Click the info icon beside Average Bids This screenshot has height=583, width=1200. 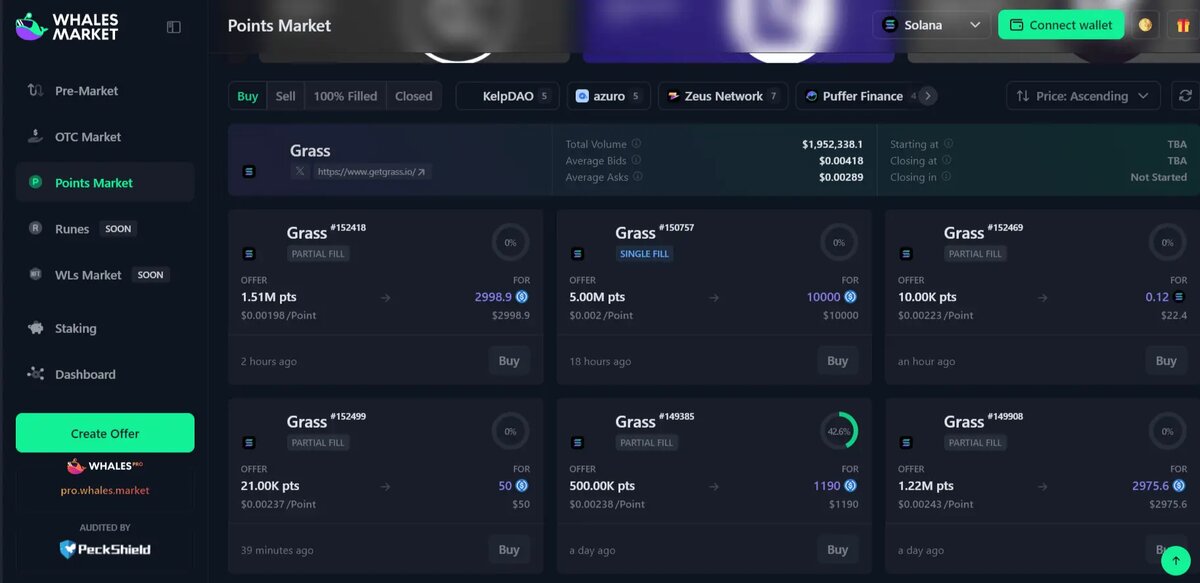click(636, 160)
